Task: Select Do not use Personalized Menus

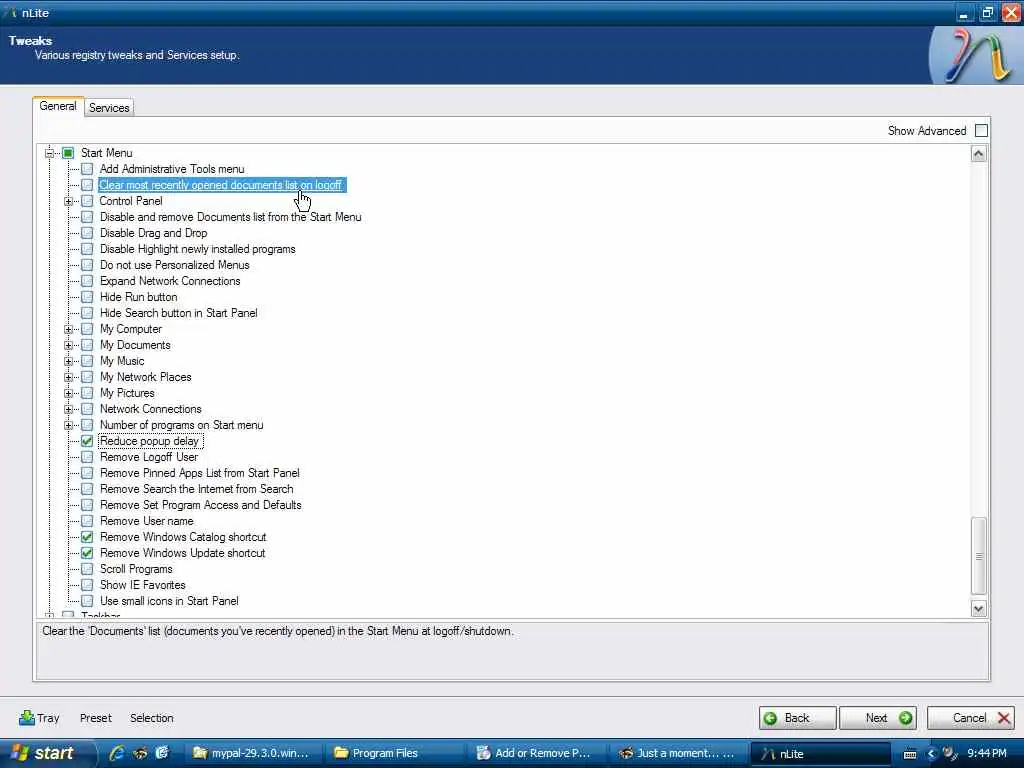Action: click(x=175, y=265)
